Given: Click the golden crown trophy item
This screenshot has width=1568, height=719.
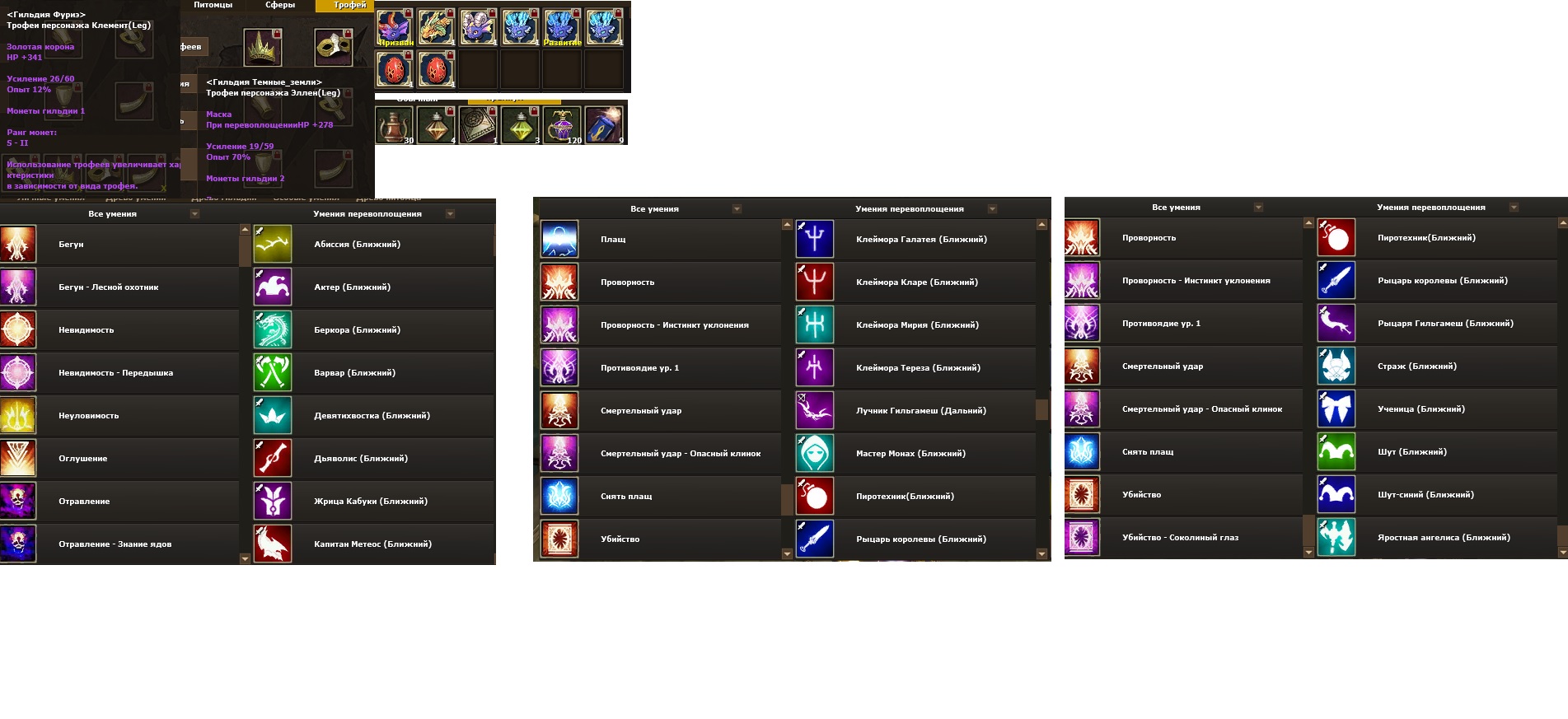Looking at the screenshot, I should point(263,48).
